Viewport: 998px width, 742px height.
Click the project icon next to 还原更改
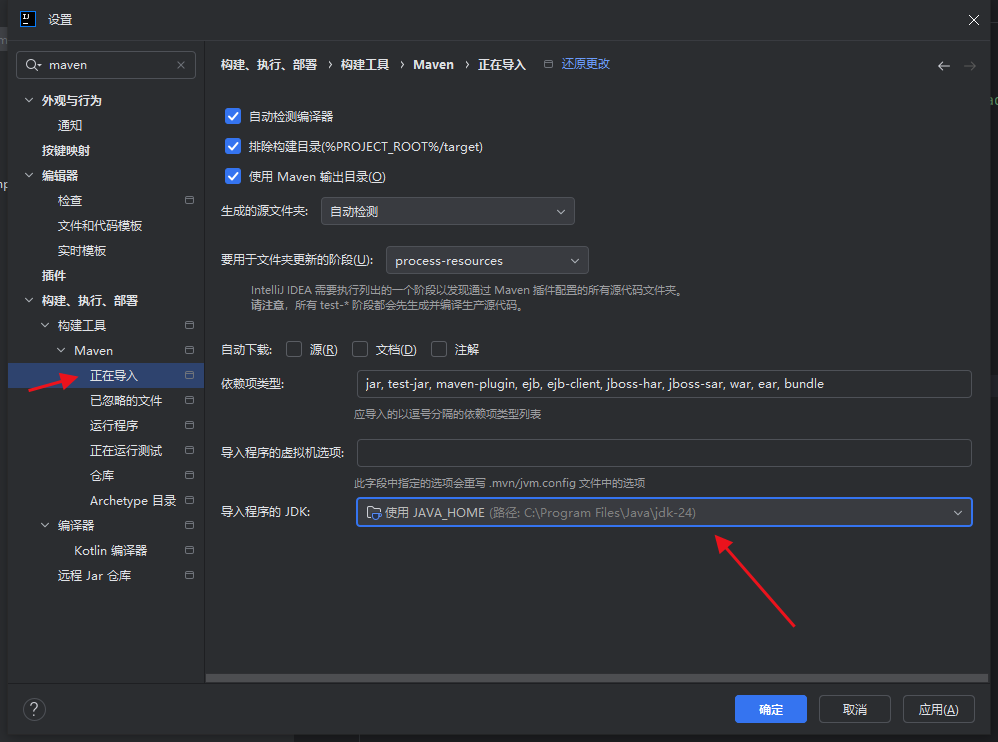[548, 64]
